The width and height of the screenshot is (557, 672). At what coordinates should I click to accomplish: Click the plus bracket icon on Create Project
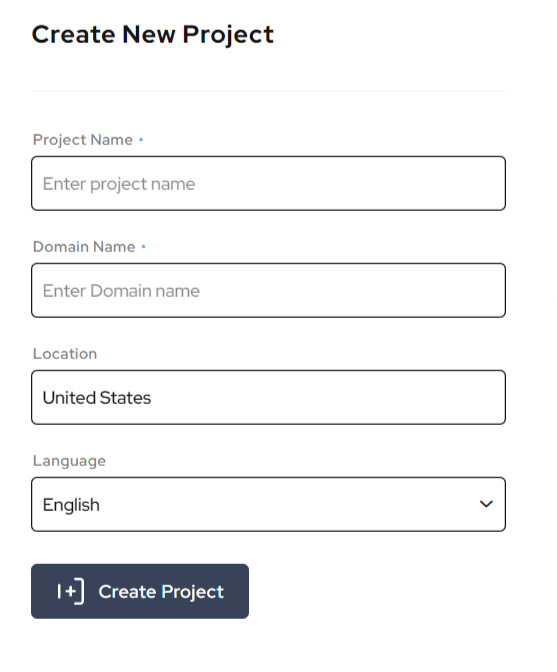point(71,591)
